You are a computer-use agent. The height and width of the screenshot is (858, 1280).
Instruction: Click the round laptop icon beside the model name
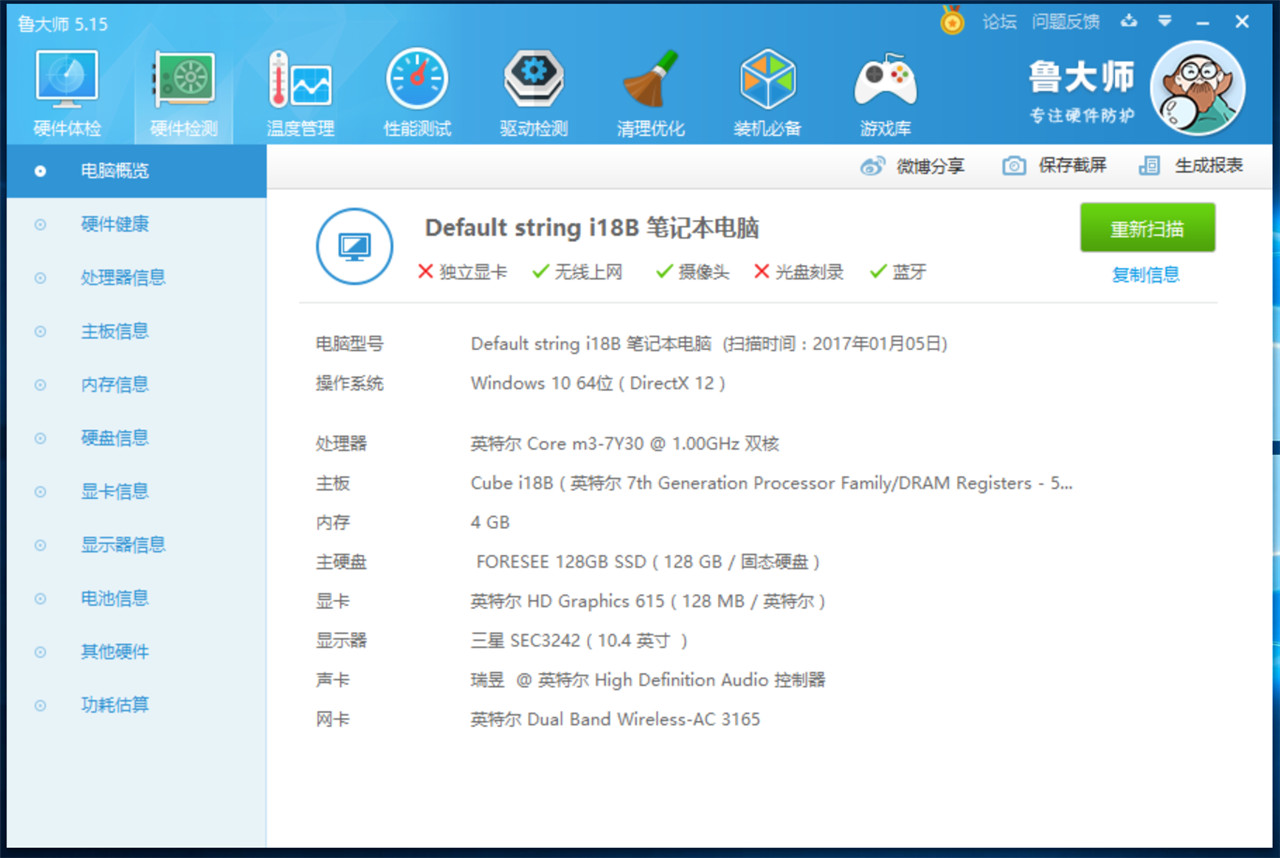point(354,246)
